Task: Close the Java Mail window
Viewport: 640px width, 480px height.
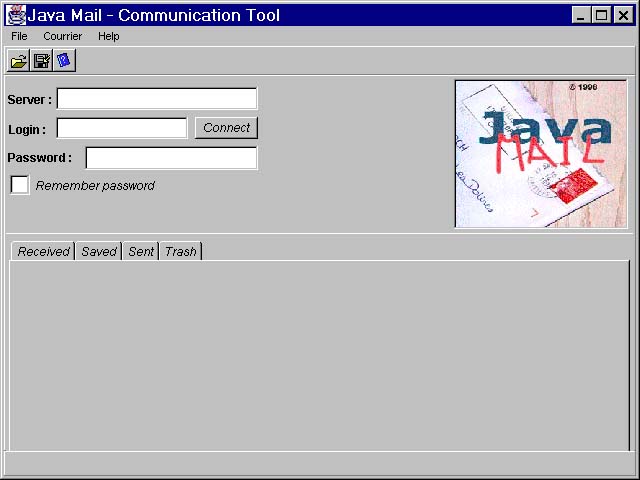Action: (622, 15)
